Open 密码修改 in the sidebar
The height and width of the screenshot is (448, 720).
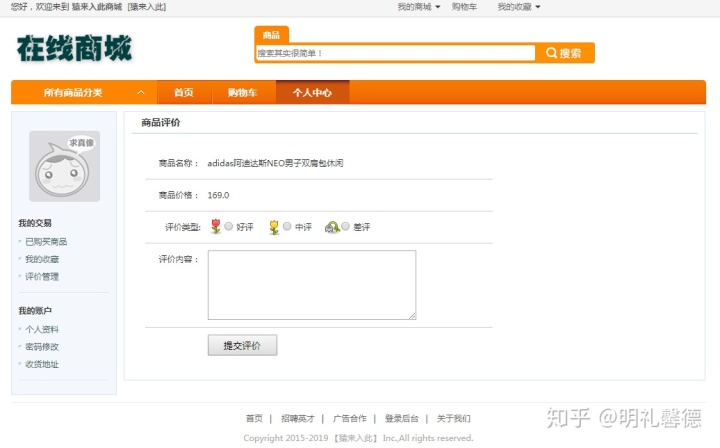(x=42, y=347)
